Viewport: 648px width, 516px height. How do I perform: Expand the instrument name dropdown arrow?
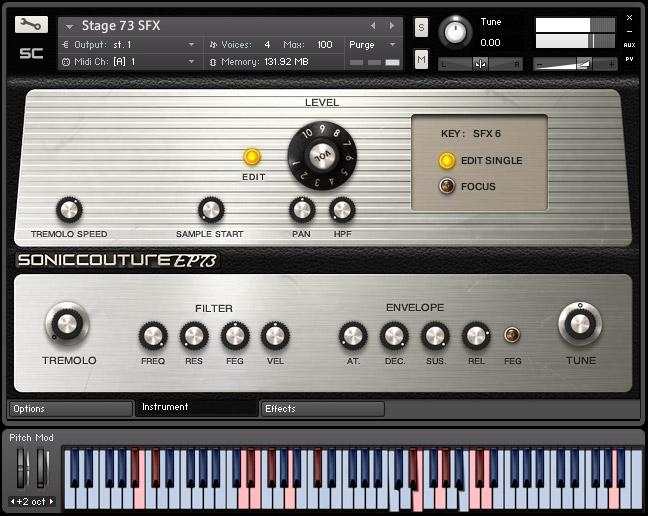click(x=69, y=27)
